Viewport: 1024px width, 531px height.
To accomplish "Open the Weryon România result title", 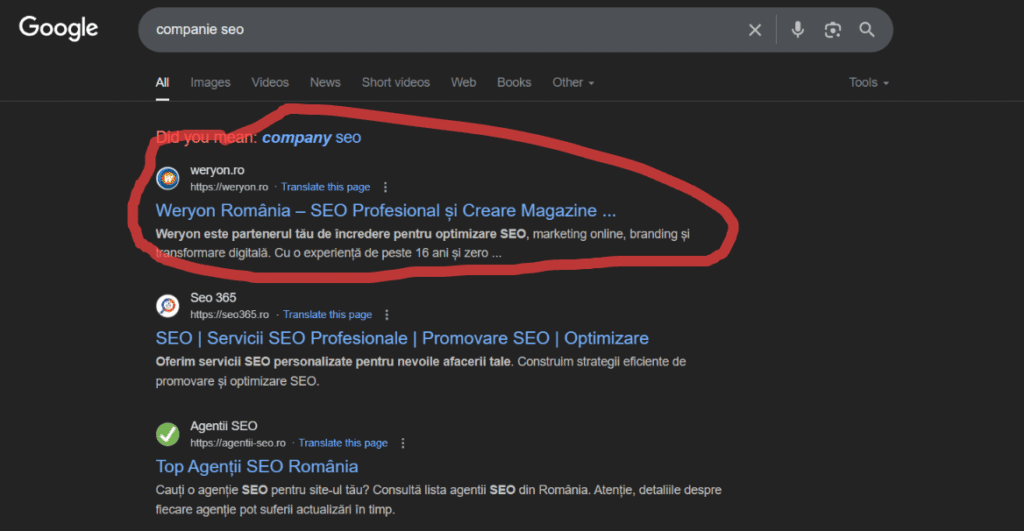I will 385,211.
